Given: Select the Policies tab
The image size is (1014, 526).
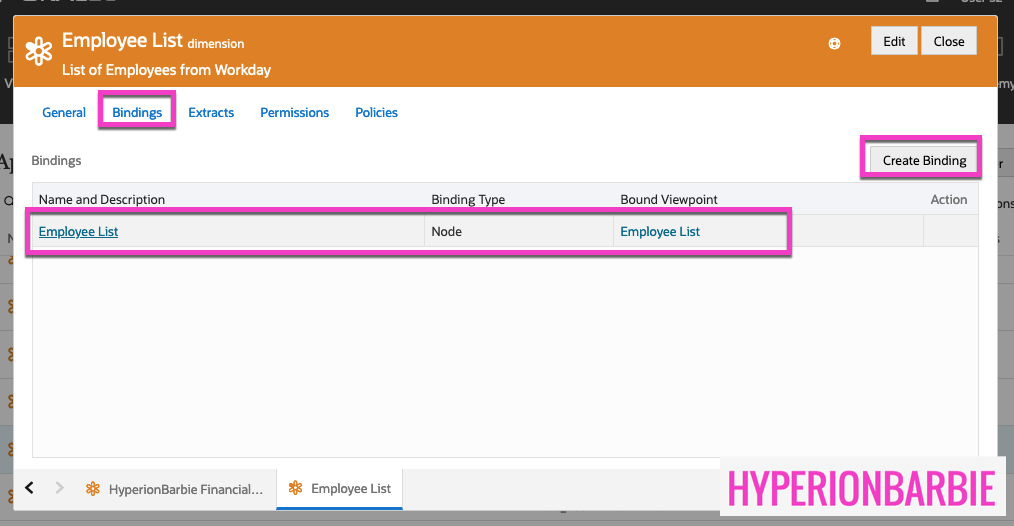Looking at the screenshot, I should pos(376,113).
